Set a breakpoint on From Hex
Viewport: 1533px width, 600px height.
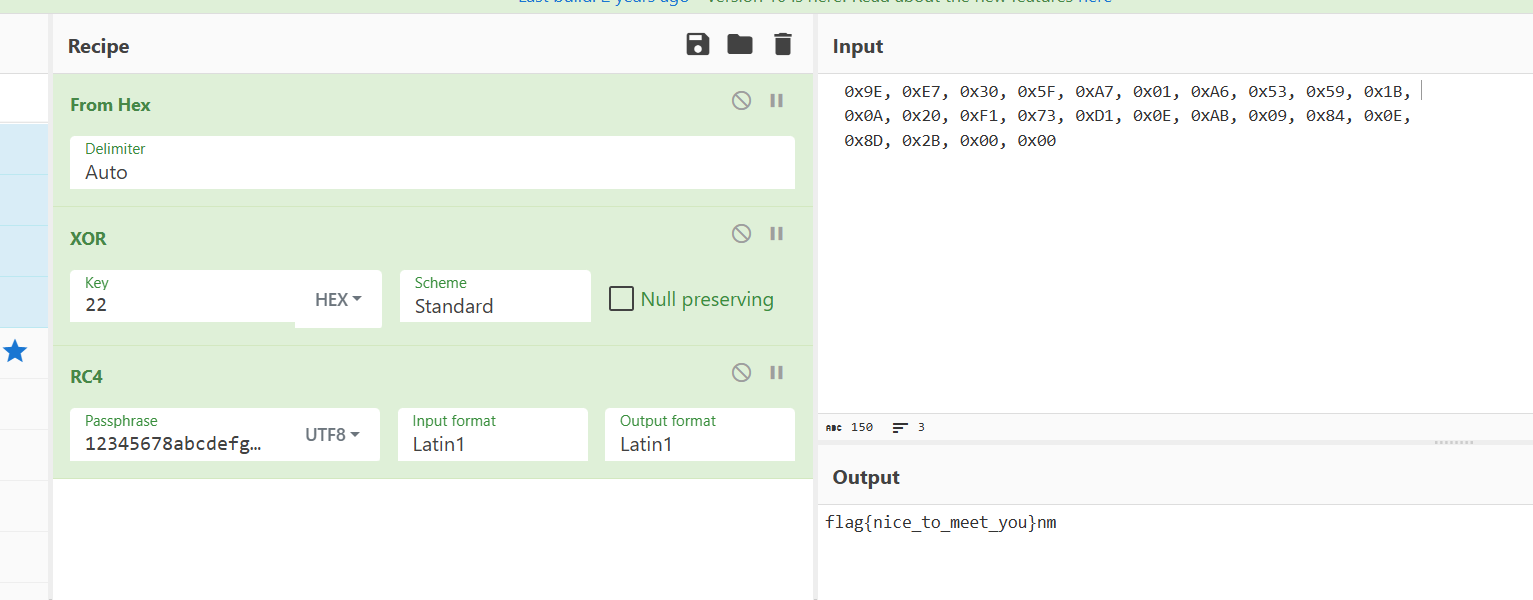(776, 100)
